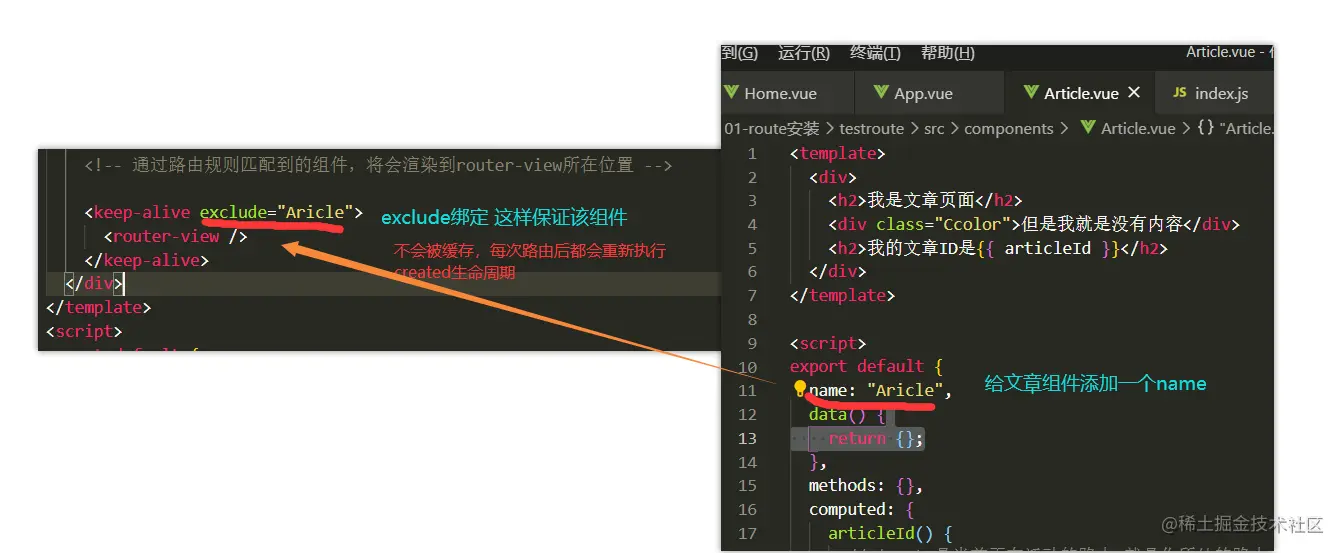Image resolution: width=1341 pixels, height=553 pixels.
Task: Click the <template> tag on line 1
Action: pyautogui.click(x=837, y=153)
